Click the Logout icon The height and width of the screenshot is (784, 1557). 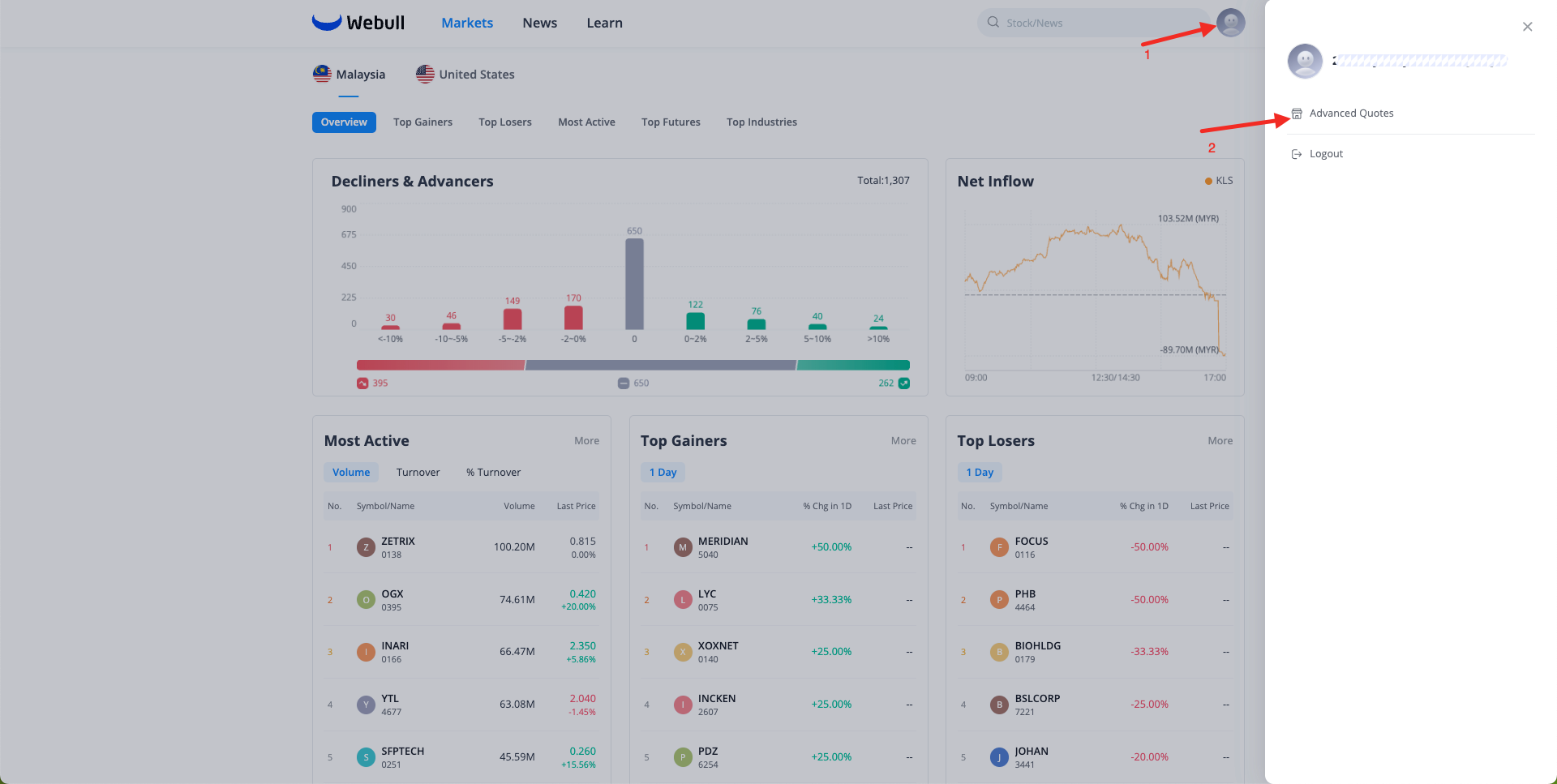(x=1297, y=154)
